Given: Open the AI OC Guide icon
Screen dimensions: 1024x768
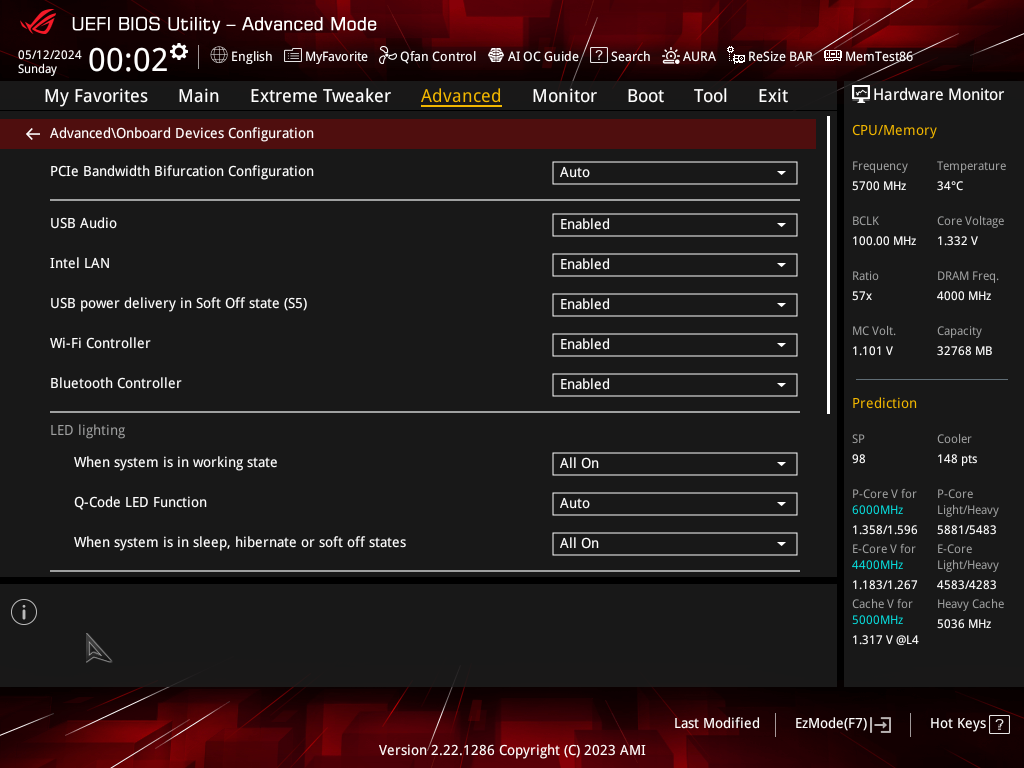Looking at the screenshot, I should pyautogui.click(x=496, y=56).
